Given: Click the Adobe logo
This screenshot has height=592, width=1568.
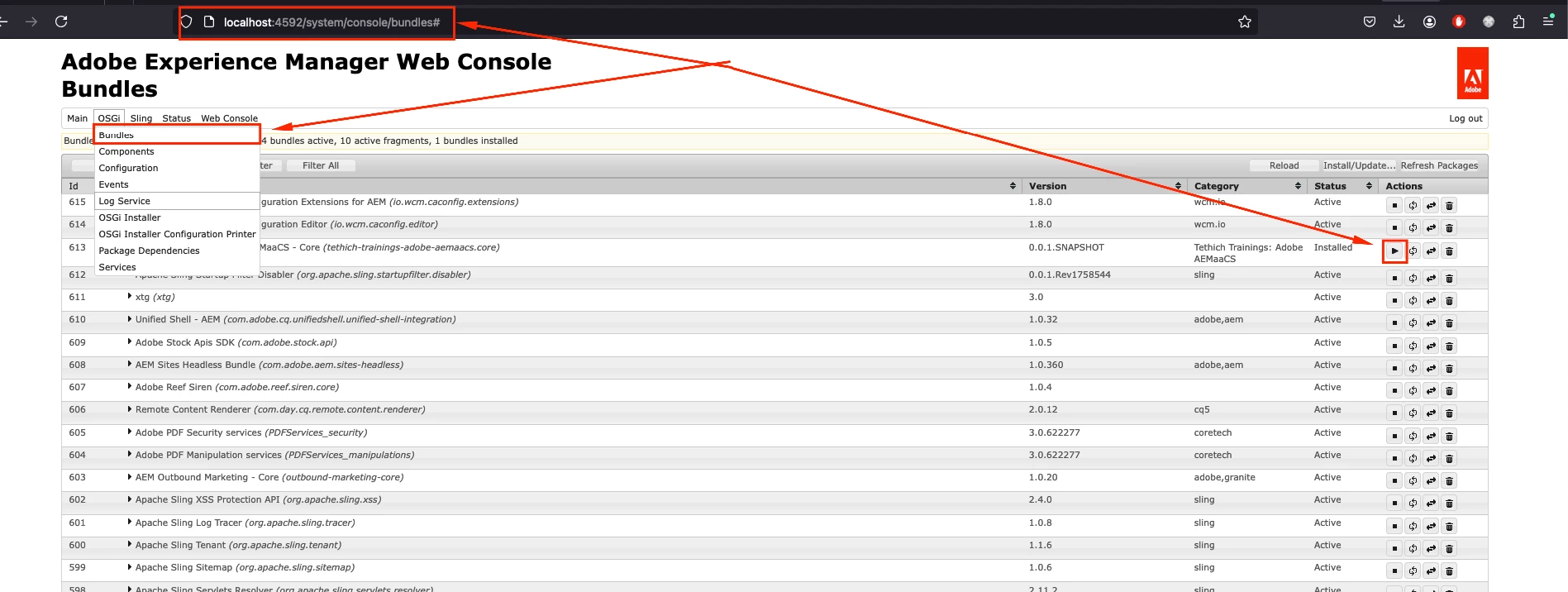Looking at the screenshot, I should click(x=1472, y=73).
